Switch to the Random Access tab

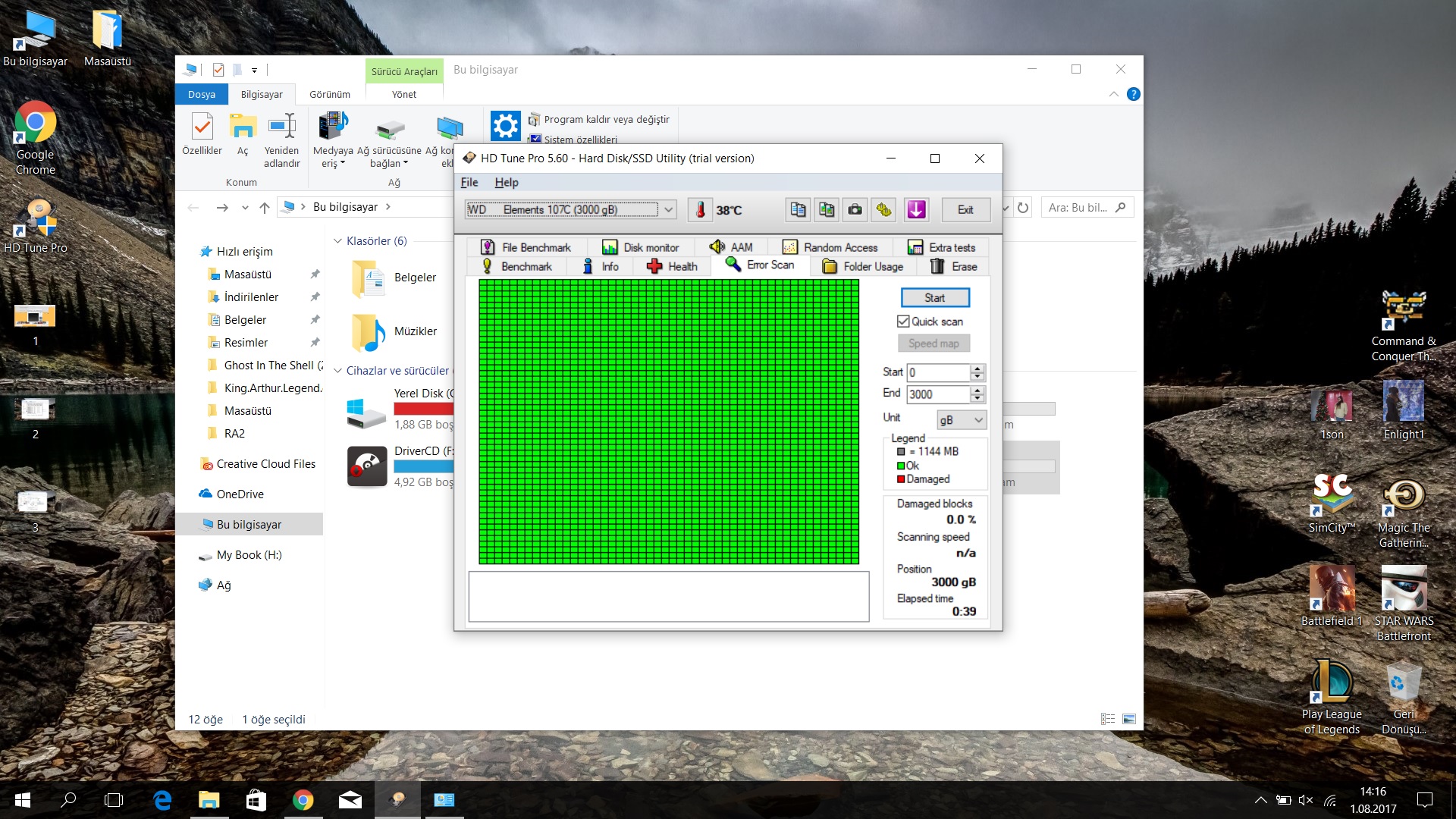pos(830,247)
